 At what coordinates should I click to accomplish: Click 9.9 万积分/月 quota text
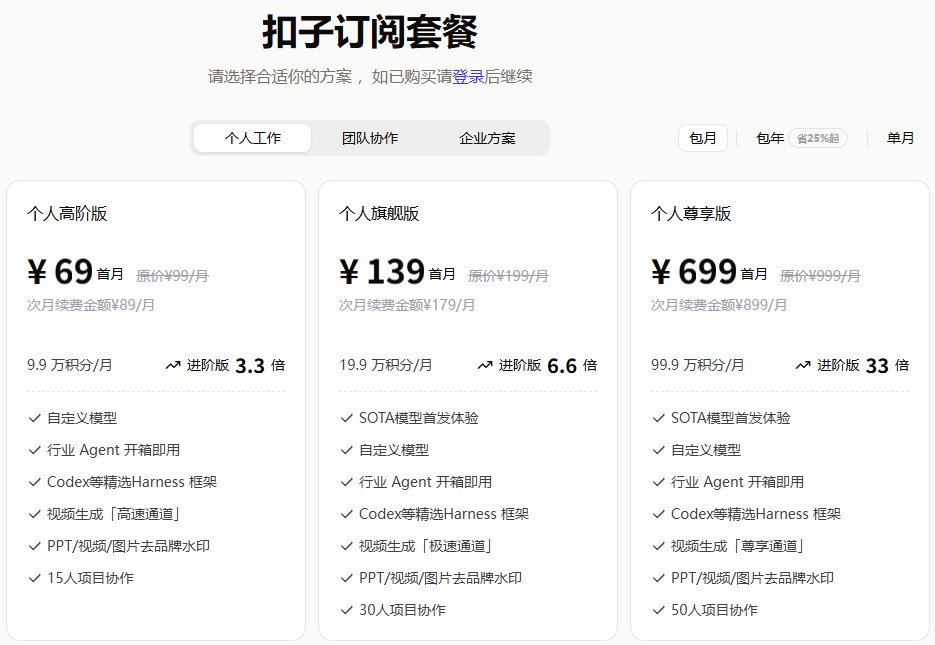point(69,364)
